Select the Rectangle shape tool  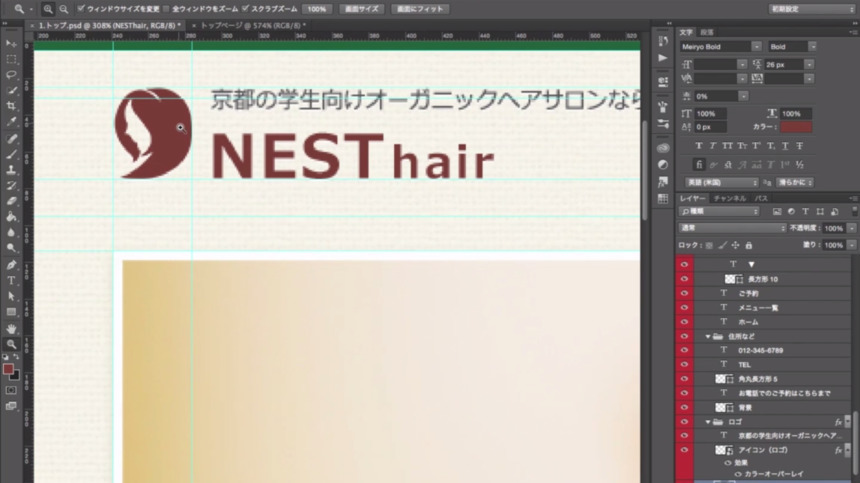[x=11, y=312]
